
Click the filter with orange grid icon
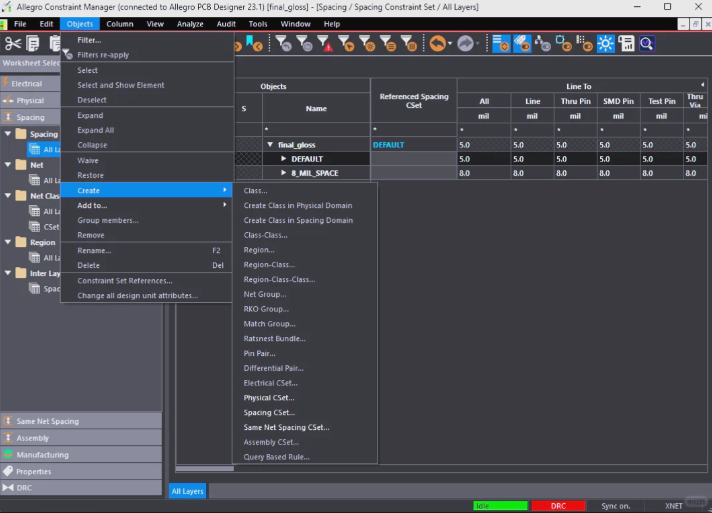click(409, 44)
